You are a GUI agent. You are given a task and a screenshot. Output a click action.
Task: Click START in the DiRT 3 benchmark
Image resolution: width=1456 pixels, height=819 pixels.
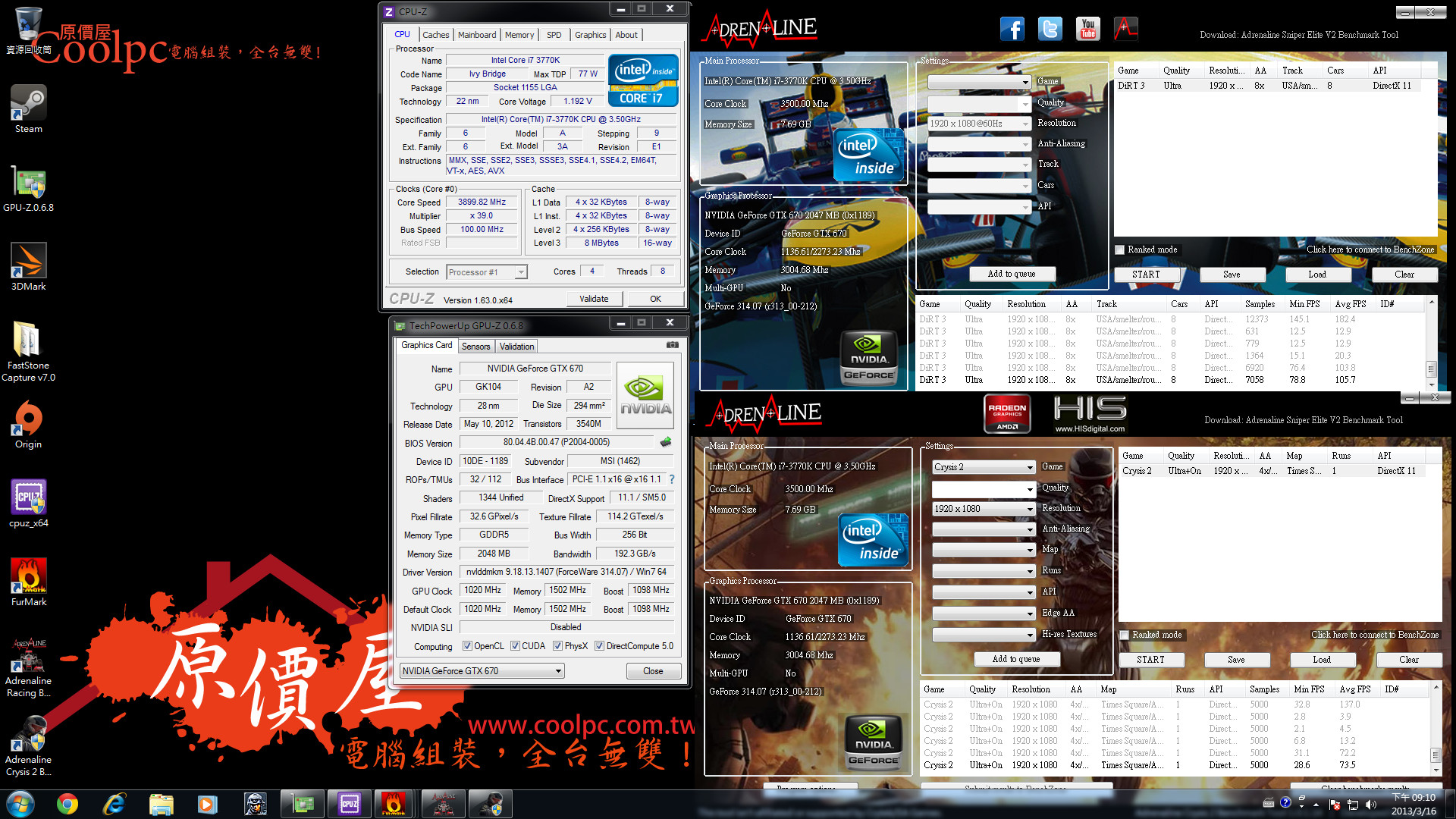(x=1146, y=275)
